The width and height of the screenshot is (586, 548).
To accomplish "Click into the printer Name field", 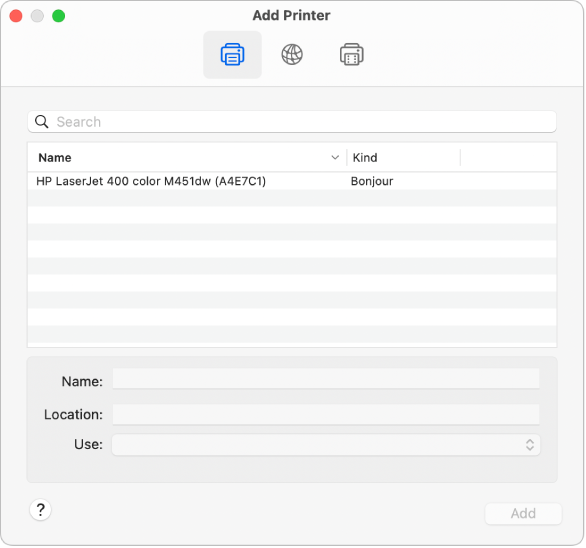I will pos(326,379).
